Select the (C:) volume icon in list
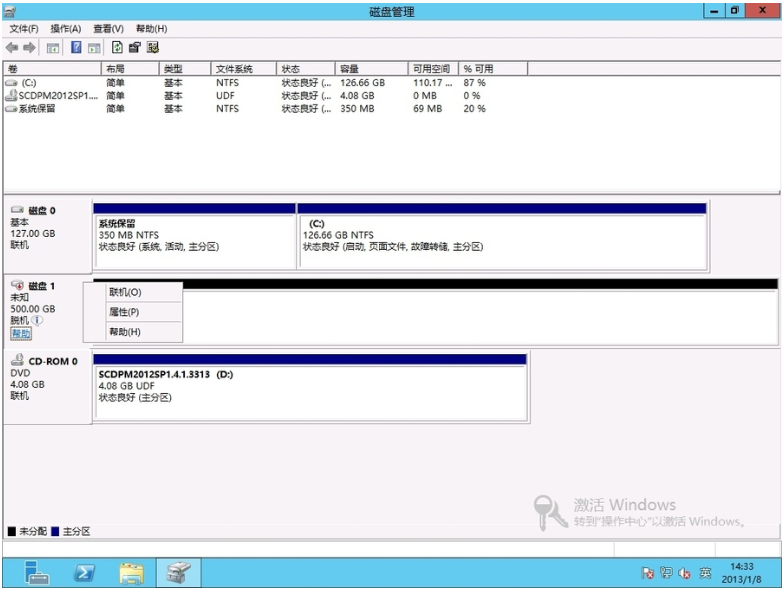 tap(11, 82)
